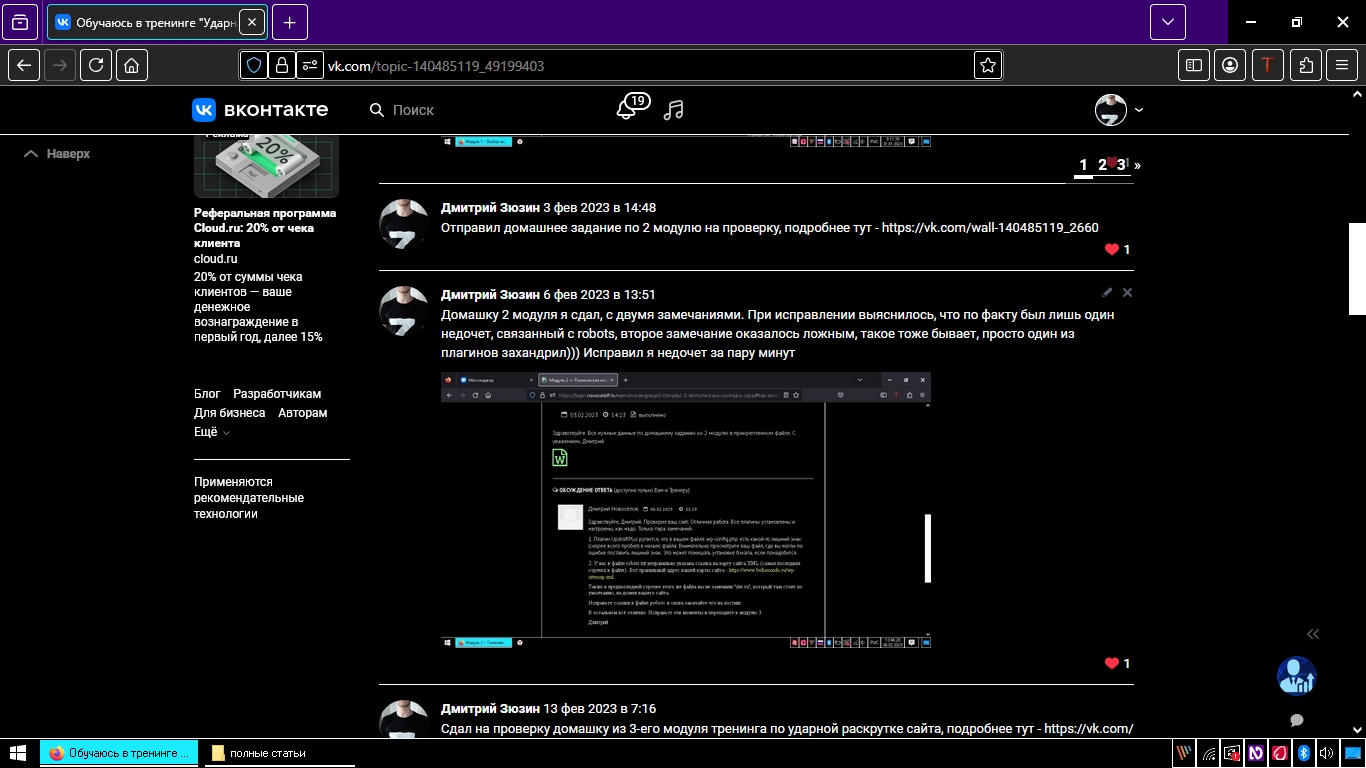Open messenger speech bubble icon

[1297, 720]
